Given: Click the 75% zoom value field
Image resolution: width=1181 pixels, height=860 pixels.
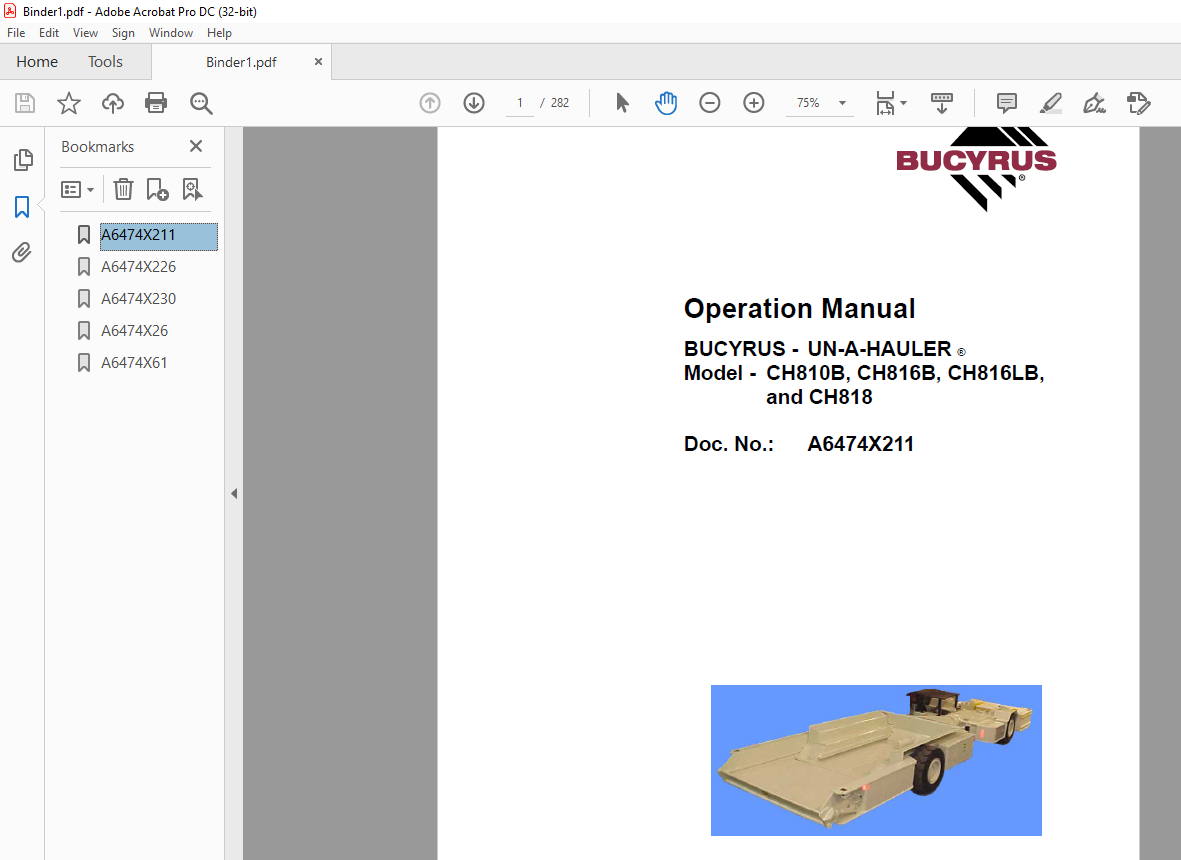Looking at the screenshot, I should [x=808, y=103].
